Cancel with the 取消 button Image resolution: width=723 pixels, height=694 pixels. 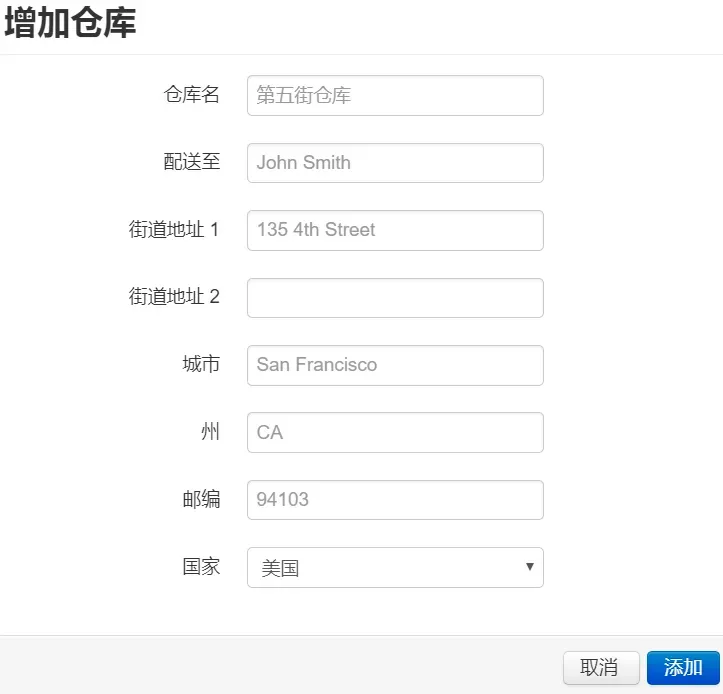click(601, 668)
